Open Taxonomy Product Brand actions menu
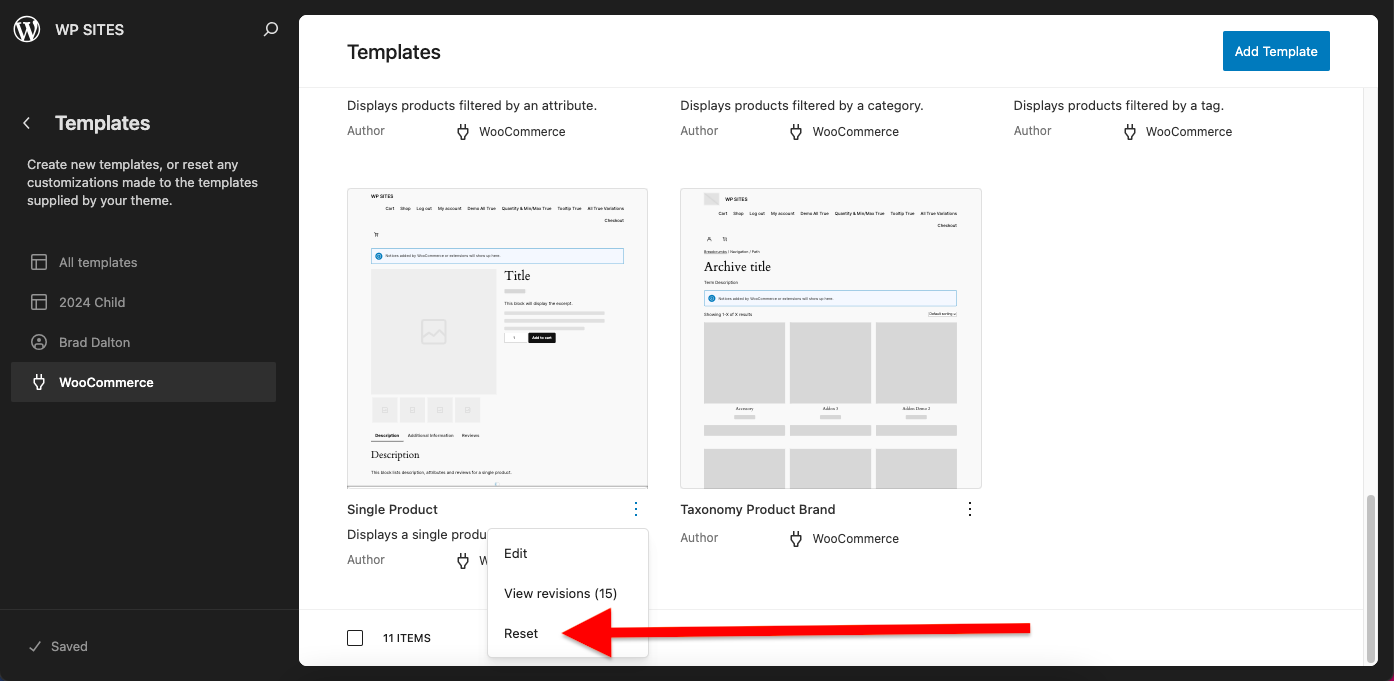The image size is (1394, 681). [969, 509]
